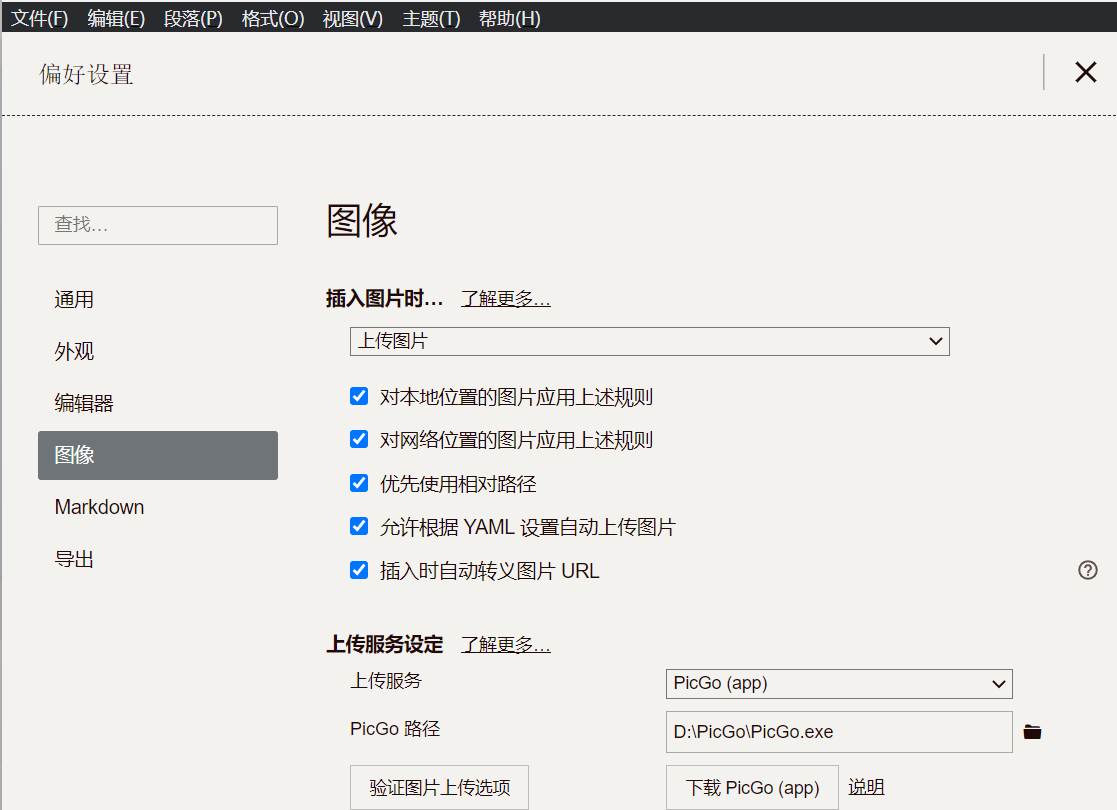The image size is (1117, 810).
Task: Click the folder icon beside PicGo path
Action: point(1032,732)
